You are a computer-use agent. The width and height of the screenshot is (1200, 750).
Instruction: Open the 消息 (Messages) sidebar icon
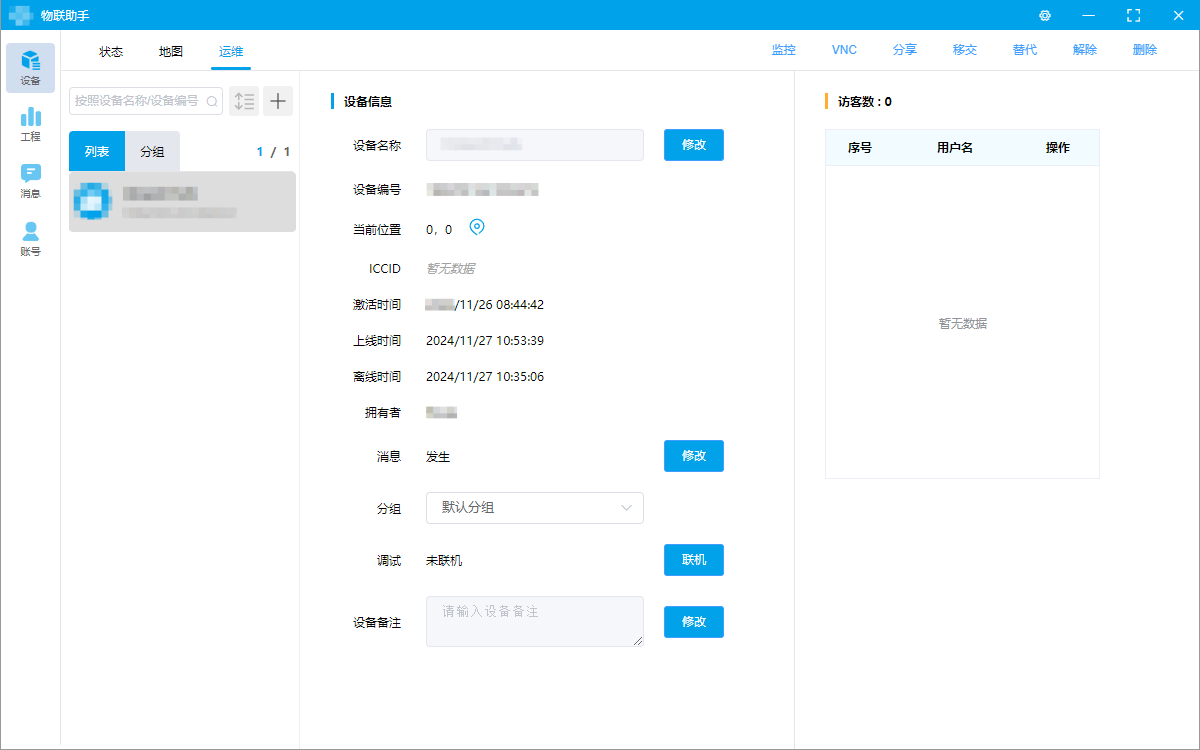pyautogui.click(x=30, y=181)
